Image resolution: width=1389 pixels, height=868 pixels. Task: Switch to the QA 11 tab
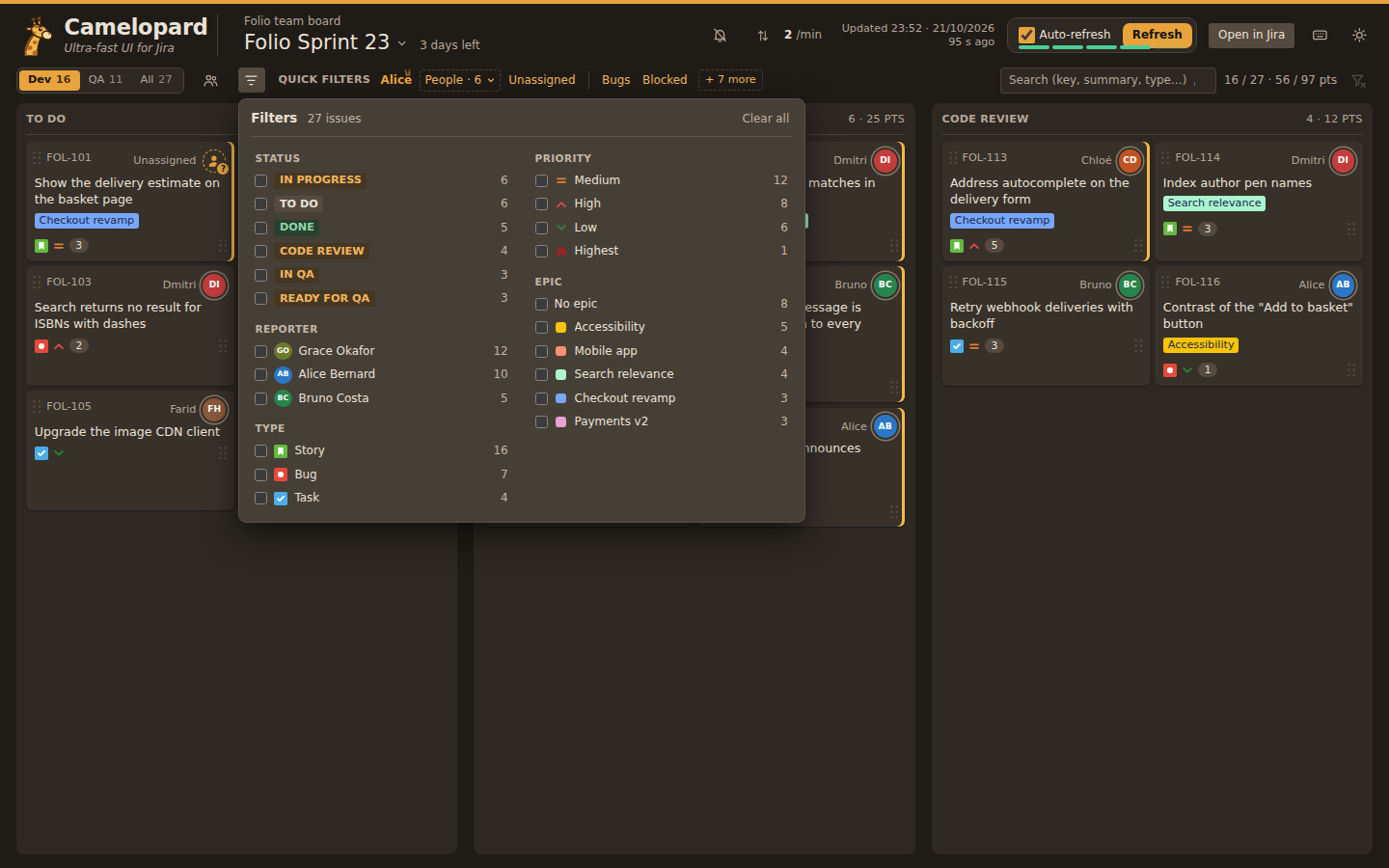[106, 80]
